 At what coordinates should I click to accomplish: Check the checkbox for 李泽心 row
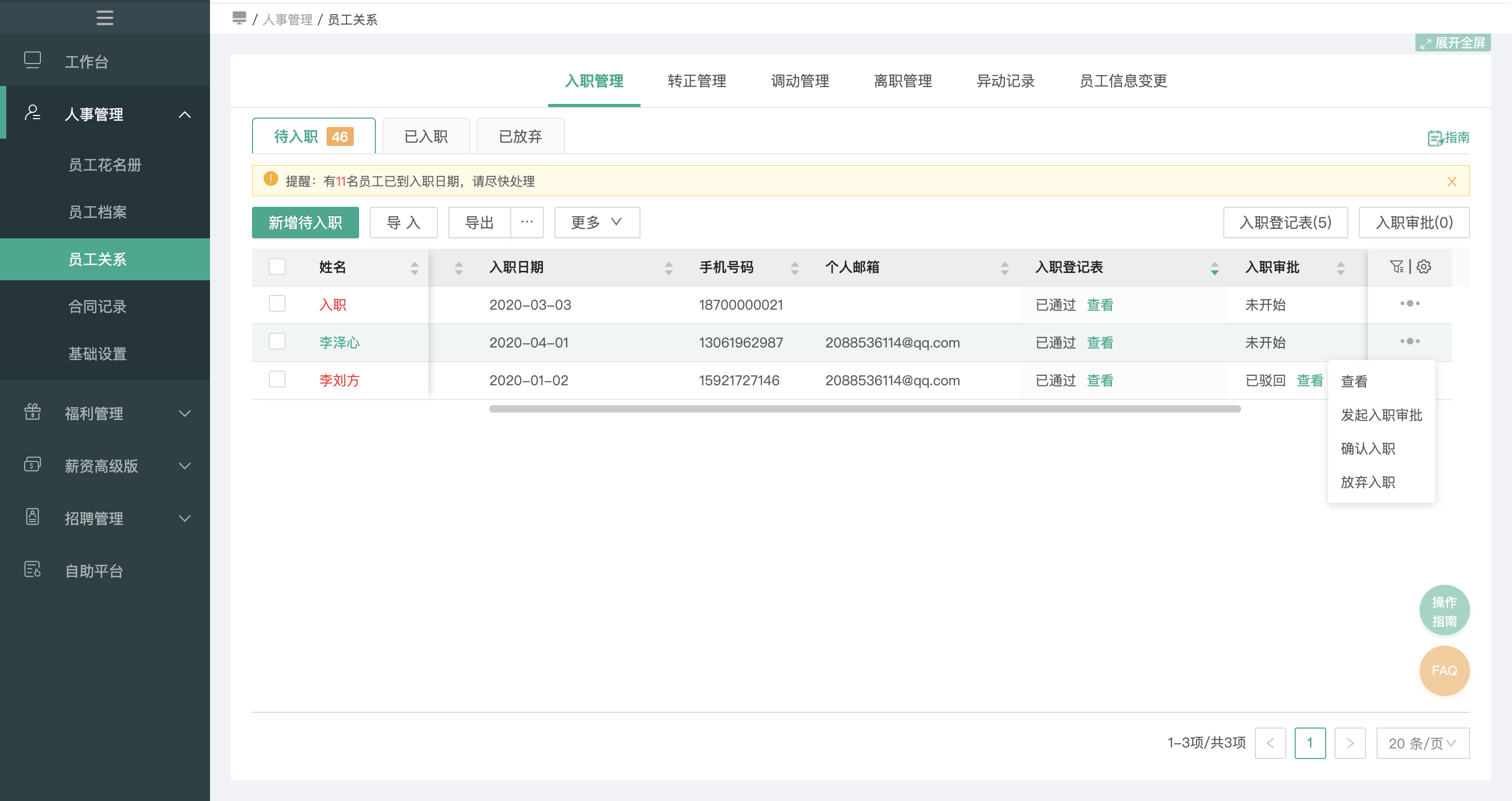tap(277, 342)
